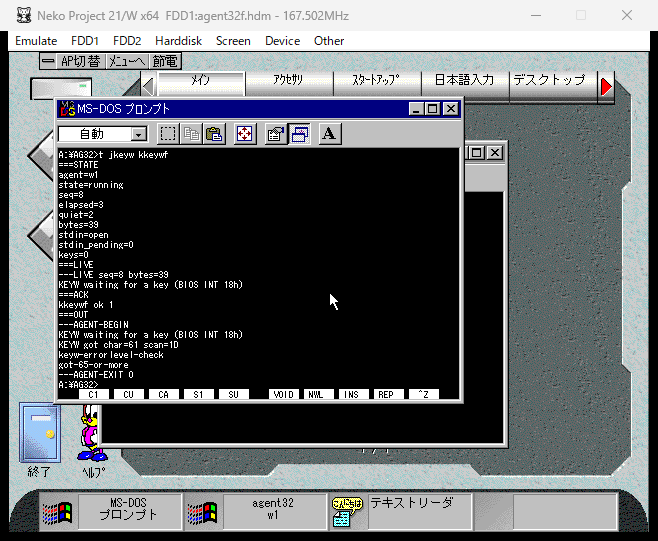Image resolution: width=658 pixels, height=541 pixels.
Task: Close the background window behind MS-DOS prompt
Action: click(x=495, y=152)
